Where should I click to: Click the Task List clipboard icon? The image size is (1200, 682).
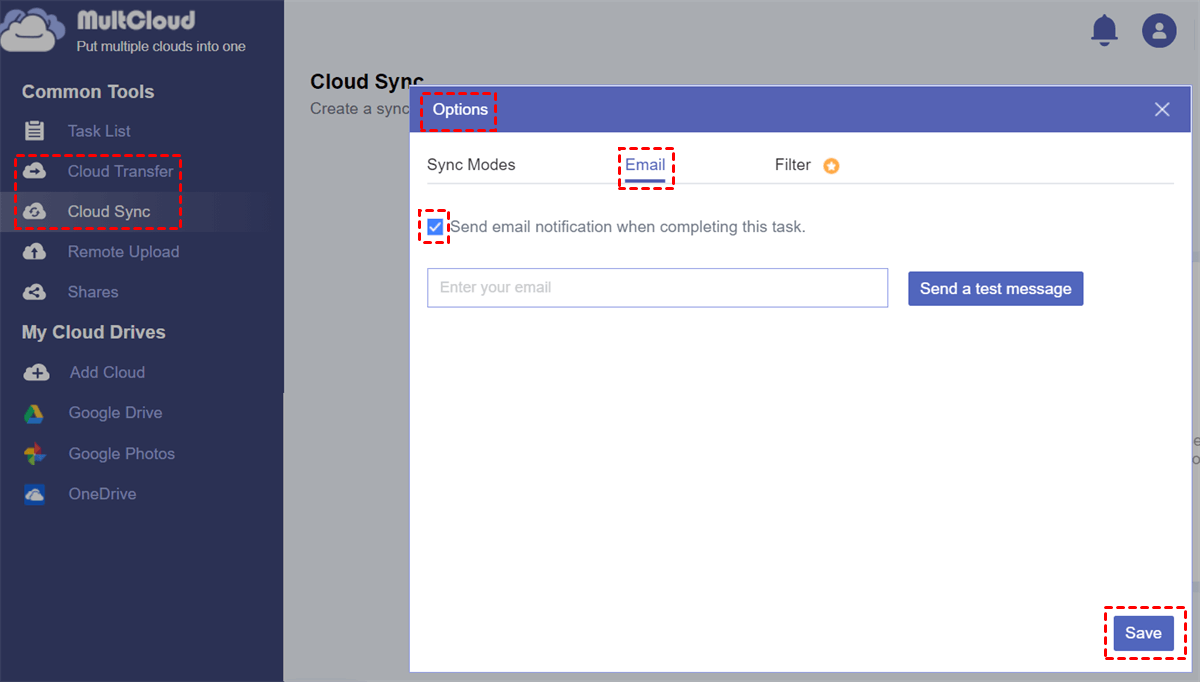click(x=35, y=131)
